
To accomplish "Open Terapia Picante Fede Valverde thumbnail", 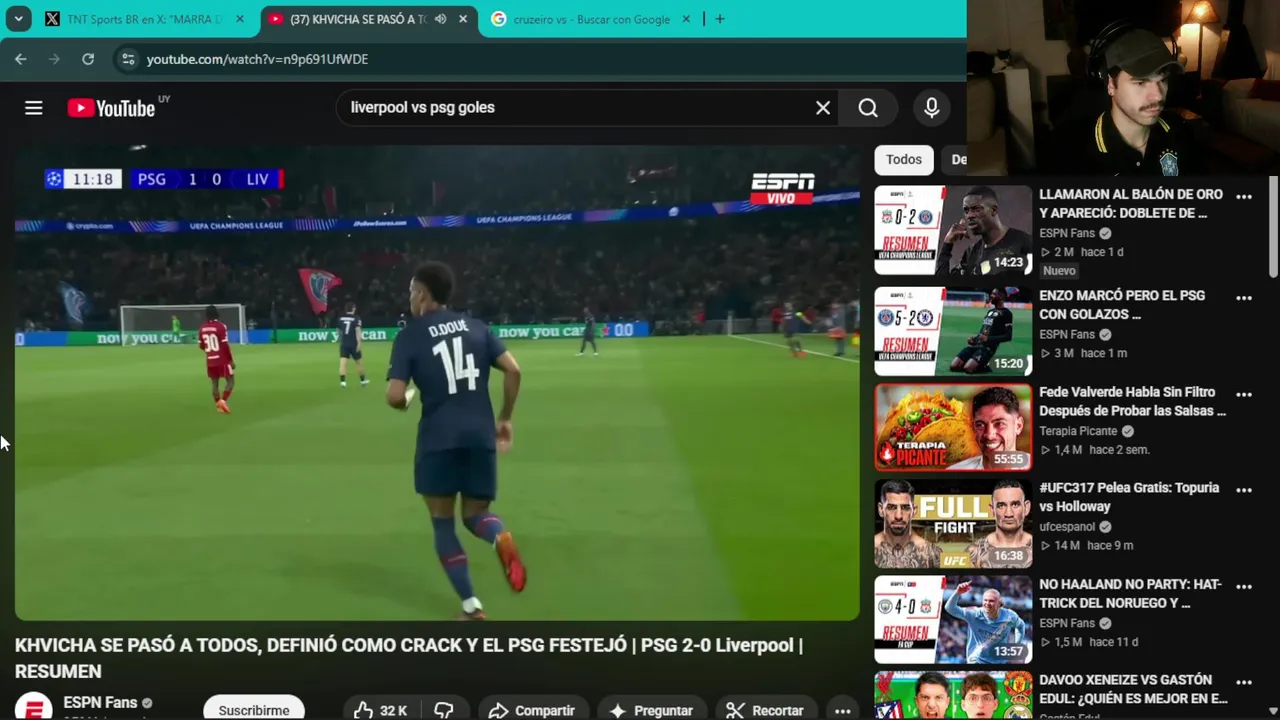I will (x=953, y=427).
